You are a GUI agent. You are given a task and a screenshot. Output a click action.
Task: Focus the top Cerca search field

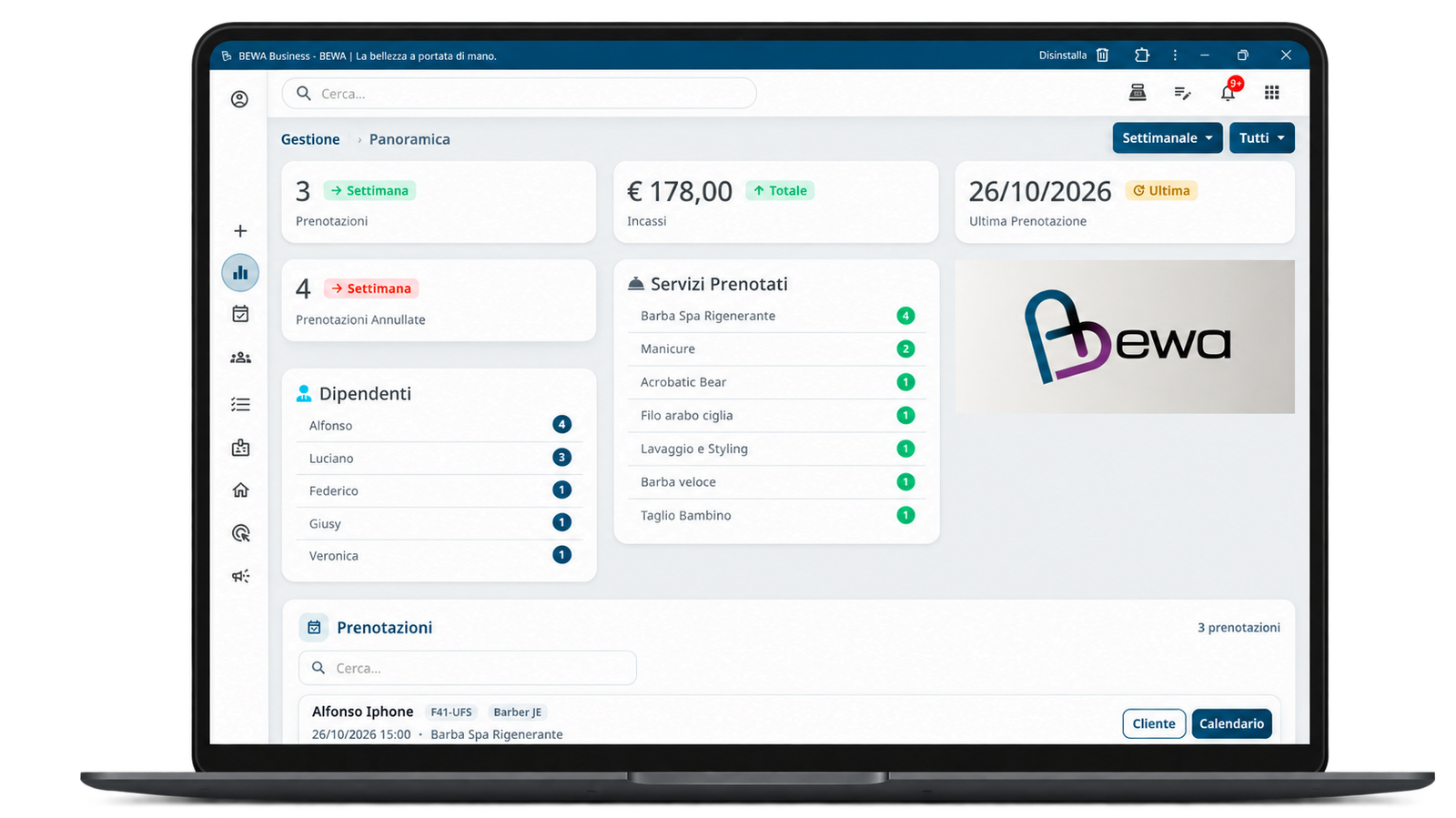[x=519, y=94]
